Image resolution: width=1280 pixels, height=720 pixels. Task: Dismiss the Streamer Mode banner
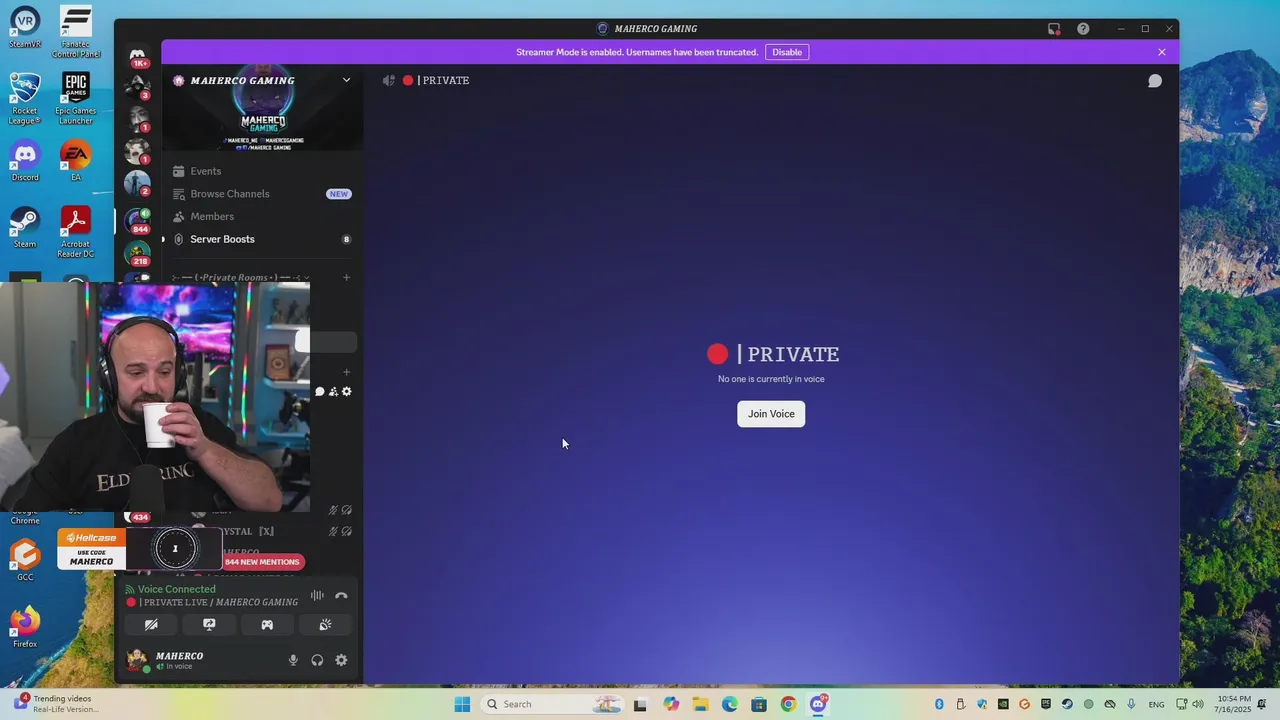(x=1162, y=52)
